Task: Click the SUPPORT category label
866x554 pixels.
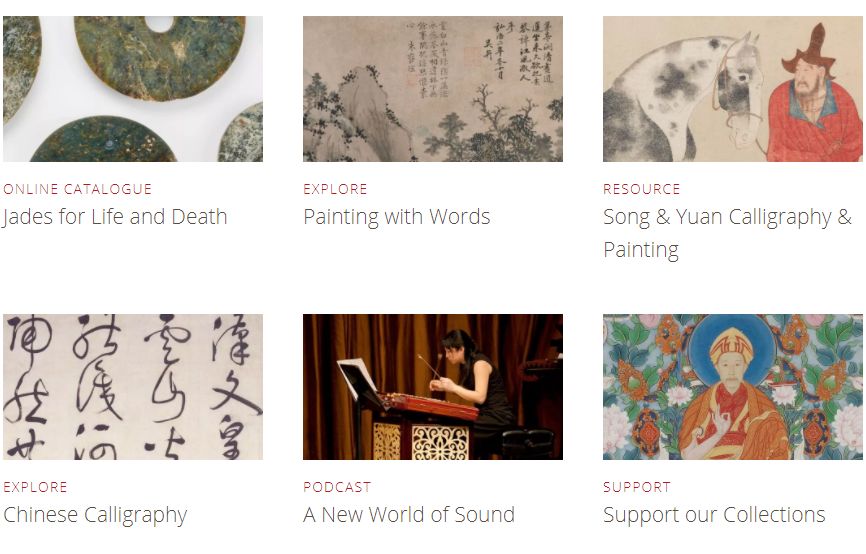Action: 637,487
